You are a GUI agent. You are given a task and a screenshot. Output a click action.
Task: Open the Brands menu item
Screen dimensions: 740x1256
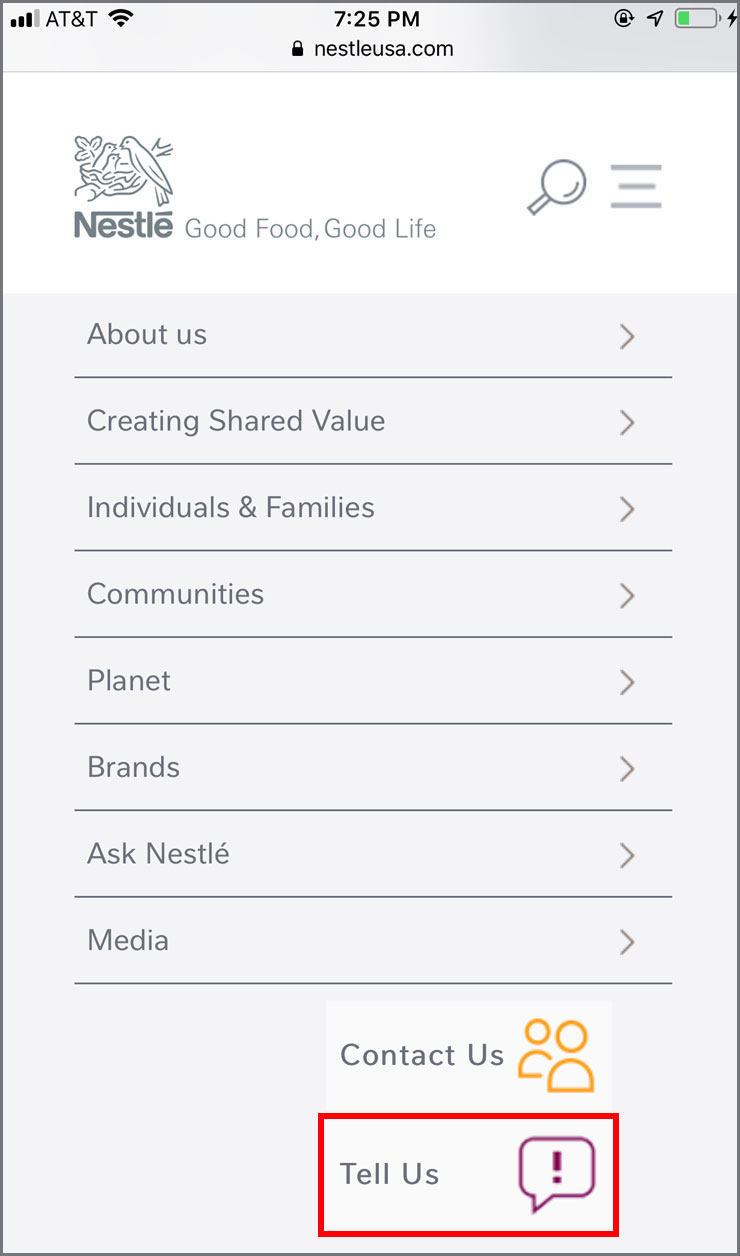(x=134, y=767)
